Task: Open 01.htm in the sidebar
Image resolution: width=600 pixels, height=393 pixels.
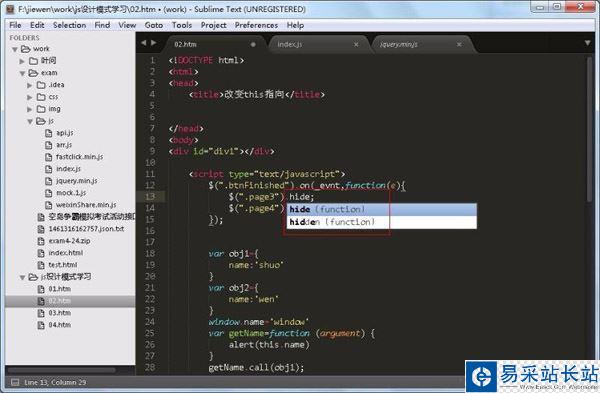Action: click(60, 289)
